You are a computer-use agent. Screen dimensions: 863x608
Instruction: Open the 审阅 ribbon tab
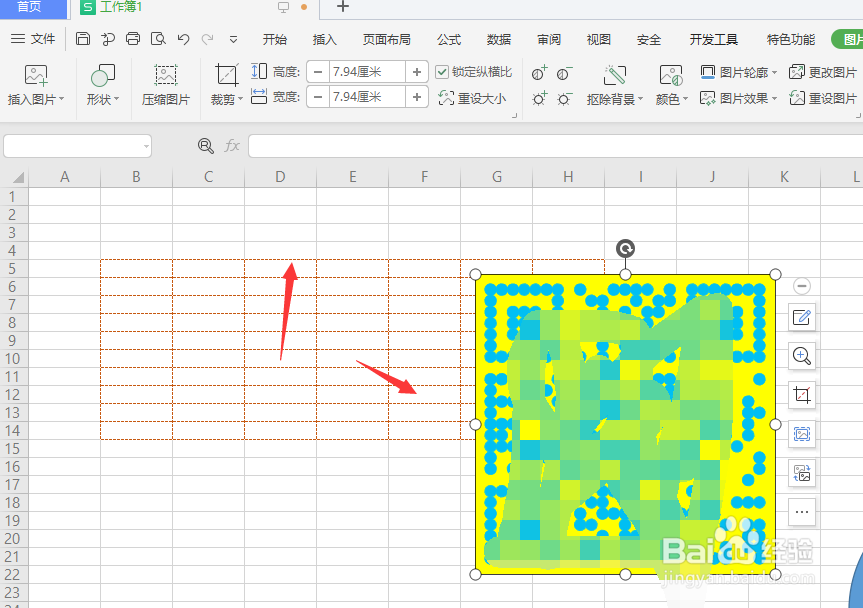coord(549,39)
